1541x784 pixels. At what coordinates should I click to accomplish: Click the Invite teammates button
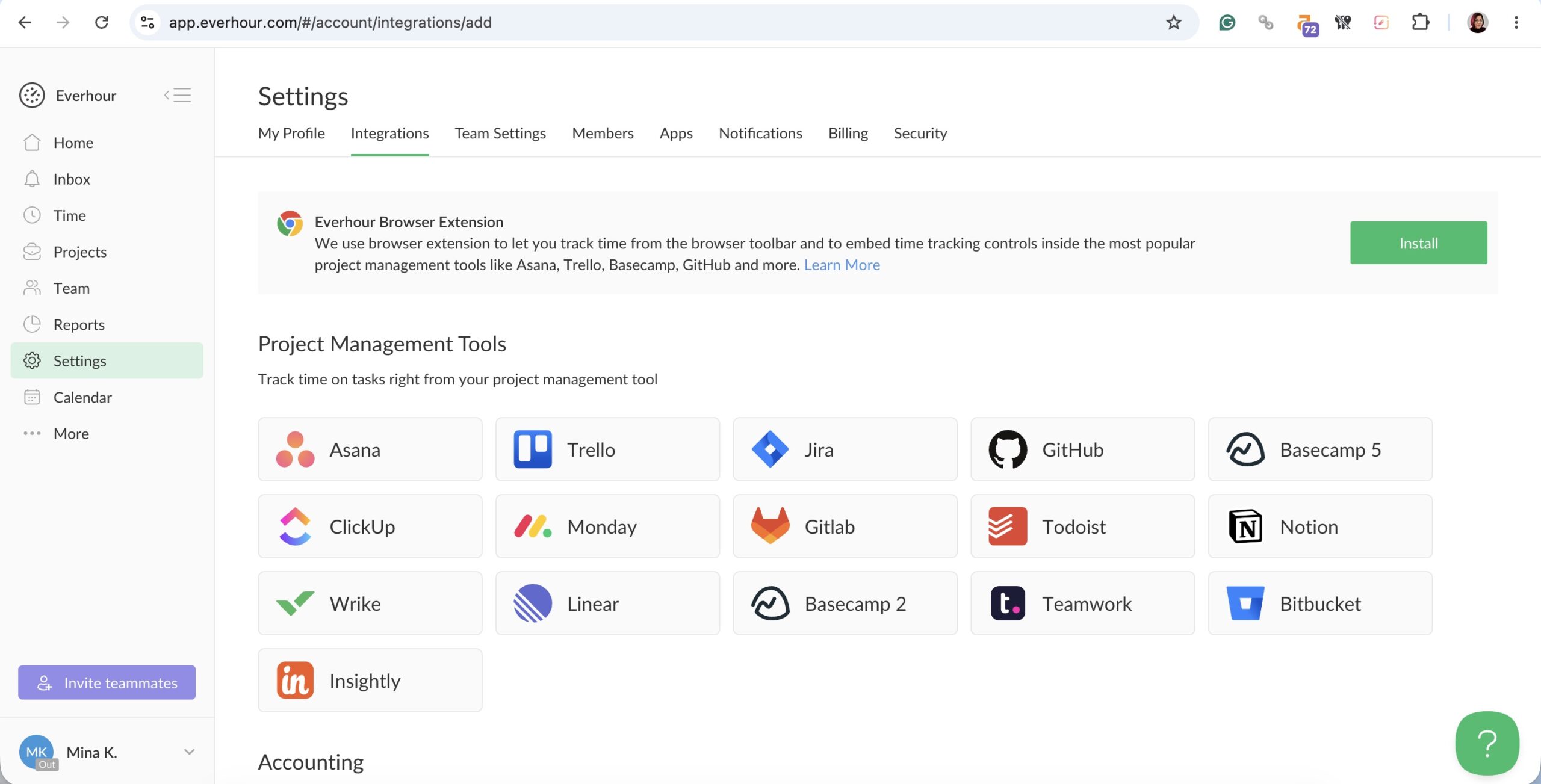click(107, 682)
